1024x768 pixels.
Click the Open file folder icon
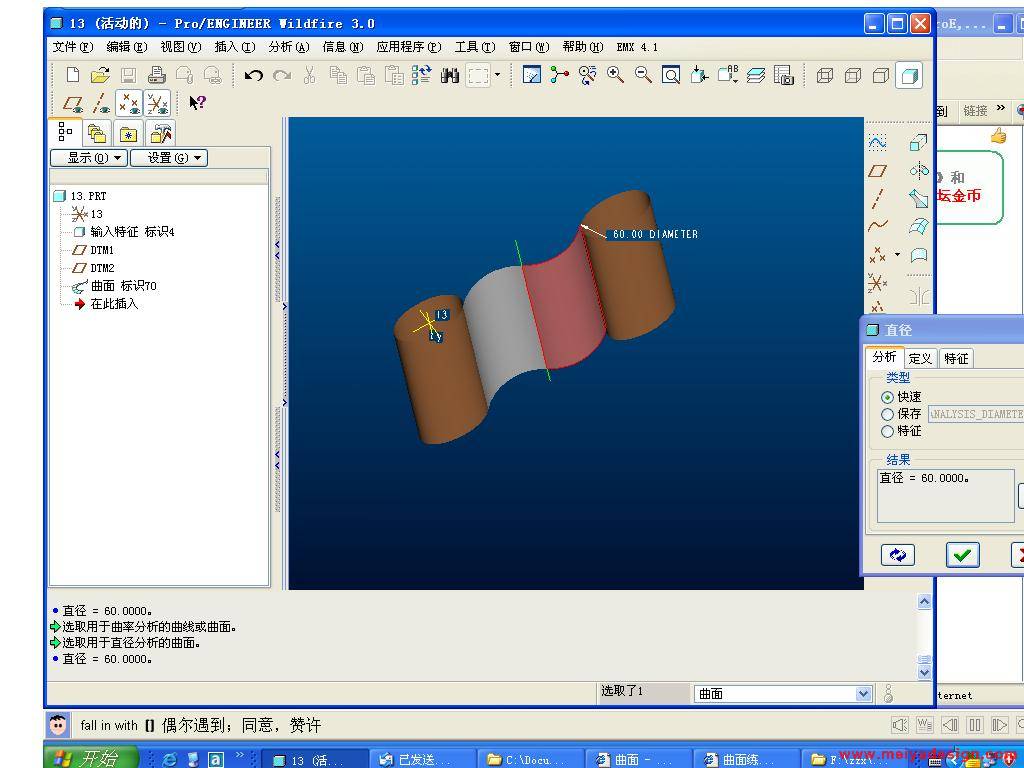click(x=100, y=75)
